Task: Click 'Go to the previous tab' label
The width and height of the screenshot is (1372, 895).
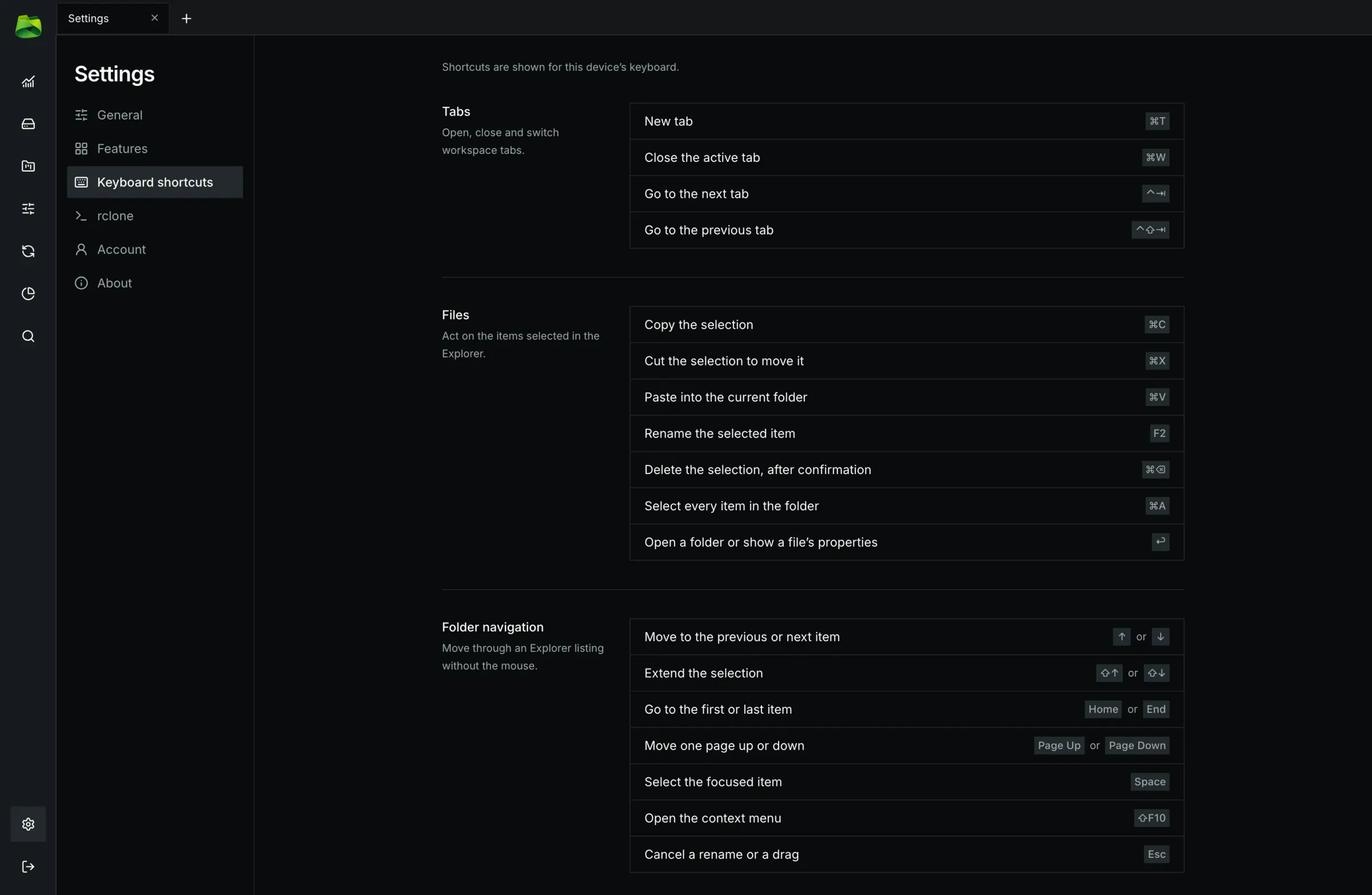Action: [709, 230]
